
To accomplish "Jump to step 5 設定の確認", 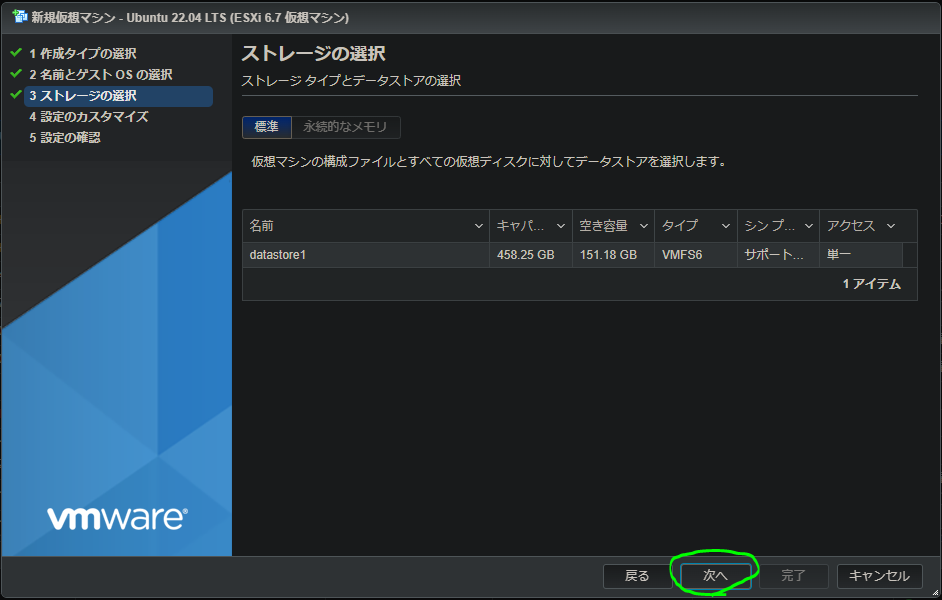I will pos(65,138).
